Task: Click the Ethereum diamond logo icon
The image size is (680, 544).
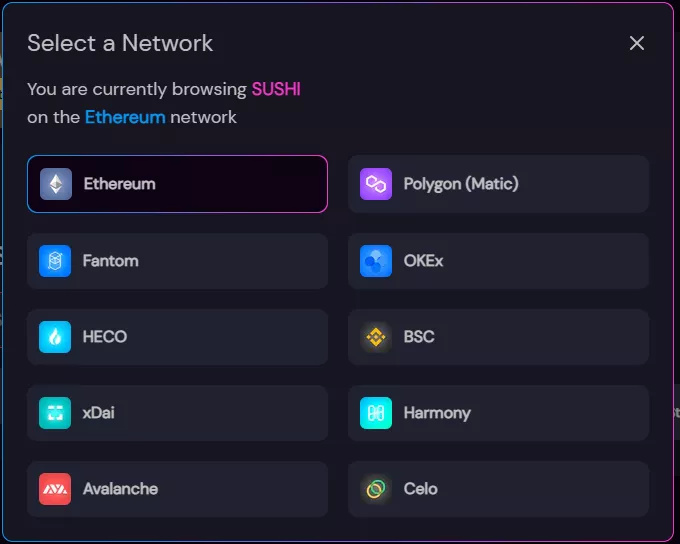Action: click(56, 184)
